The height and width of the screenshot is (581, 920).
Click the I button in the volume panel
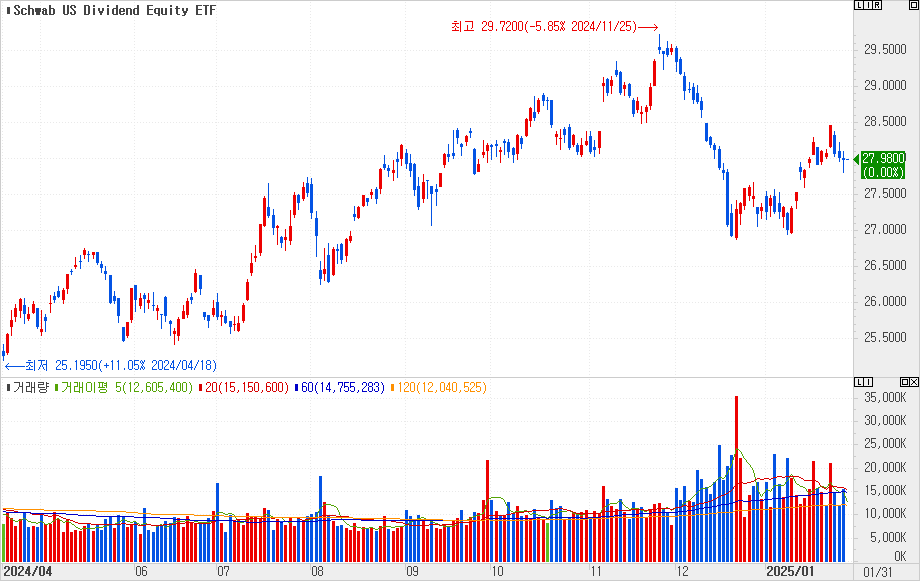tap(868, 382)
